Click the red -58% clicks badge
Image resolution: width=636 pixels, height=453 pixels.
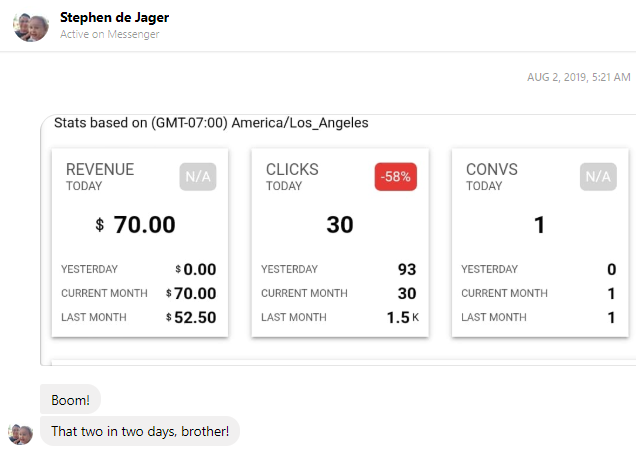click(395, 177)
